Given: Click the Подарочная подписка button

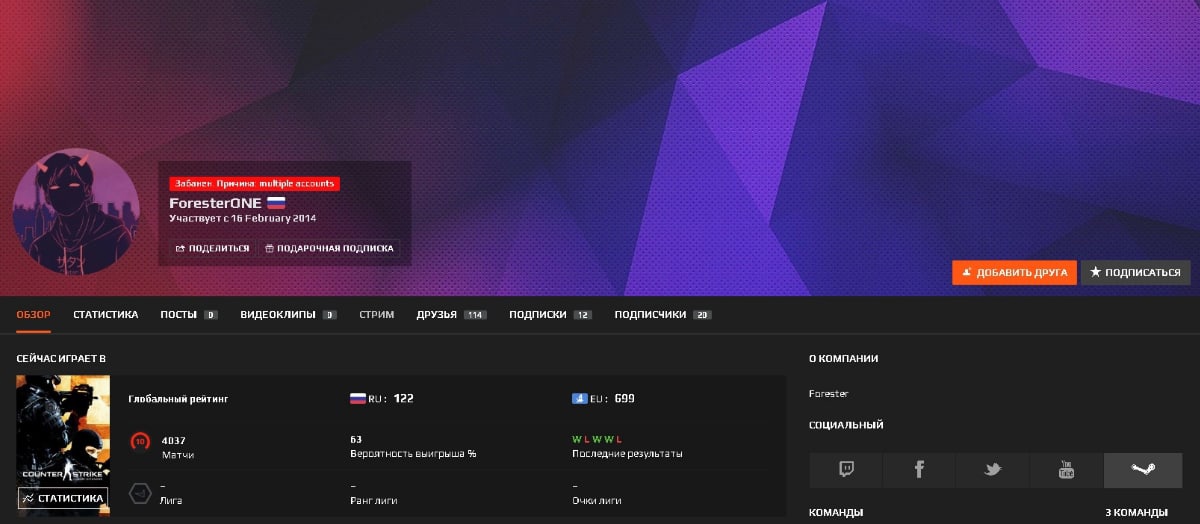Looking at the screenshot, I should coord(329,248).
